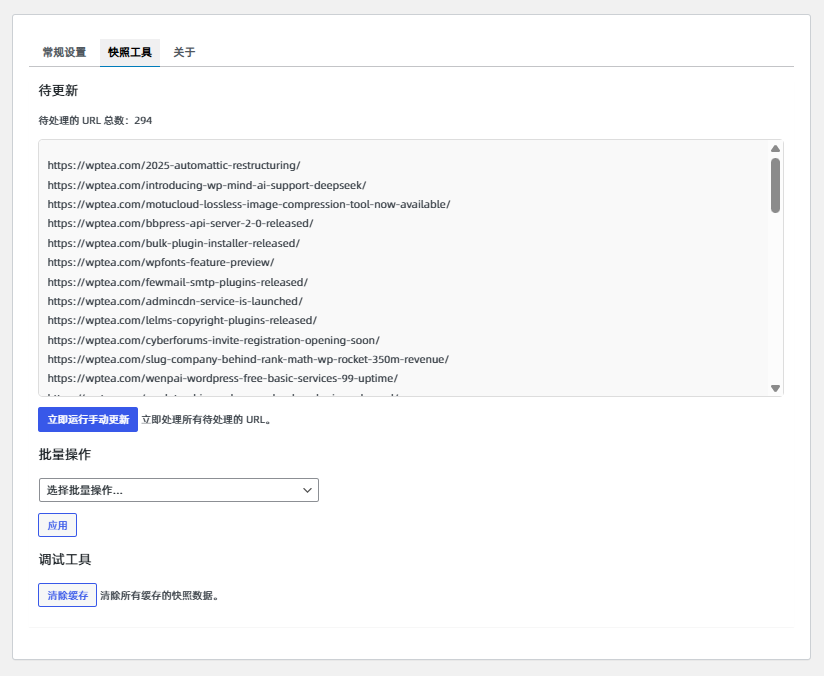Image resolution: width=824 pixels, height=676 pixels.
Task: Click the 2025-automattic-restructuring URL line
Action: pyautogui.click(x=174, y=165)
